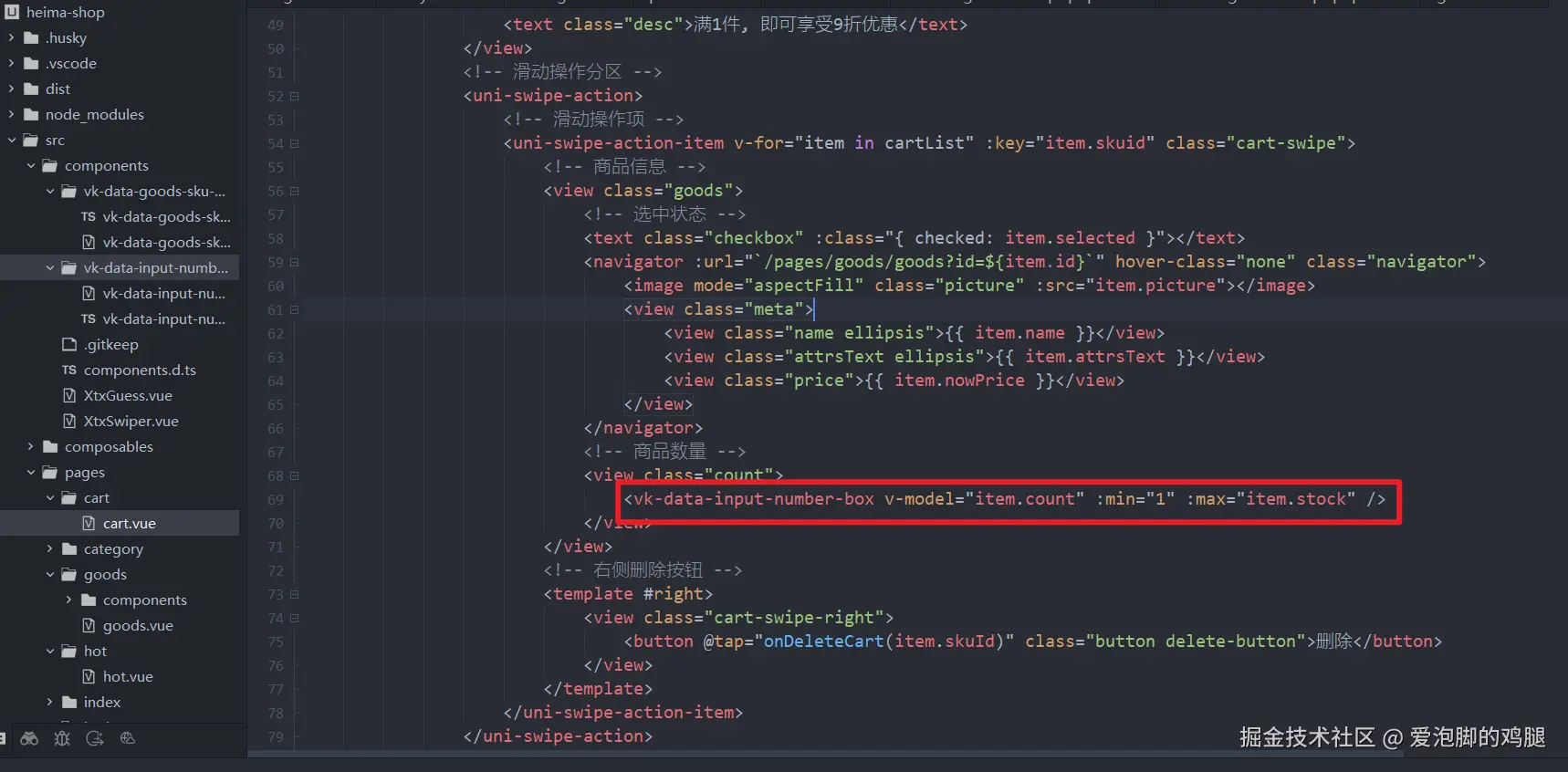Click the navigator closing tag on line 66
Image resolution: width=1568 pixels, height=772 pixels.
point(643,428)
